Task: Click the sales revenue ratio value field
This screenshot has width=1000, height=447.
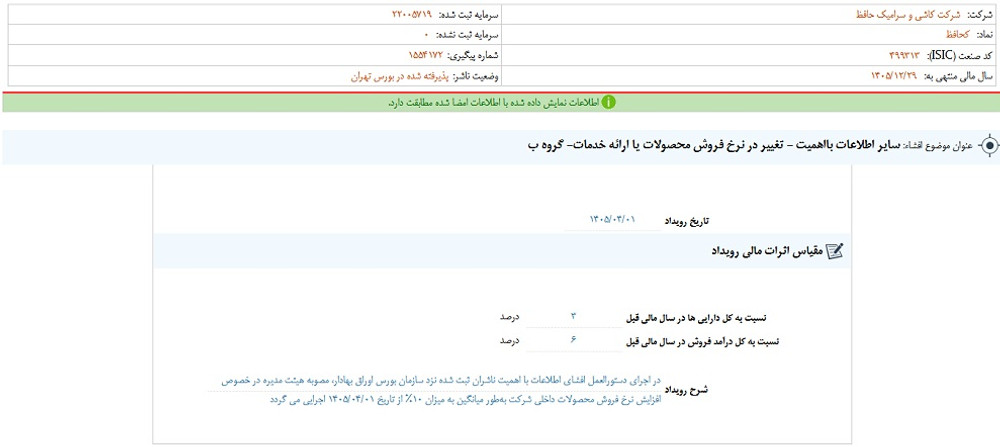Action: click(x=573, y=341)
